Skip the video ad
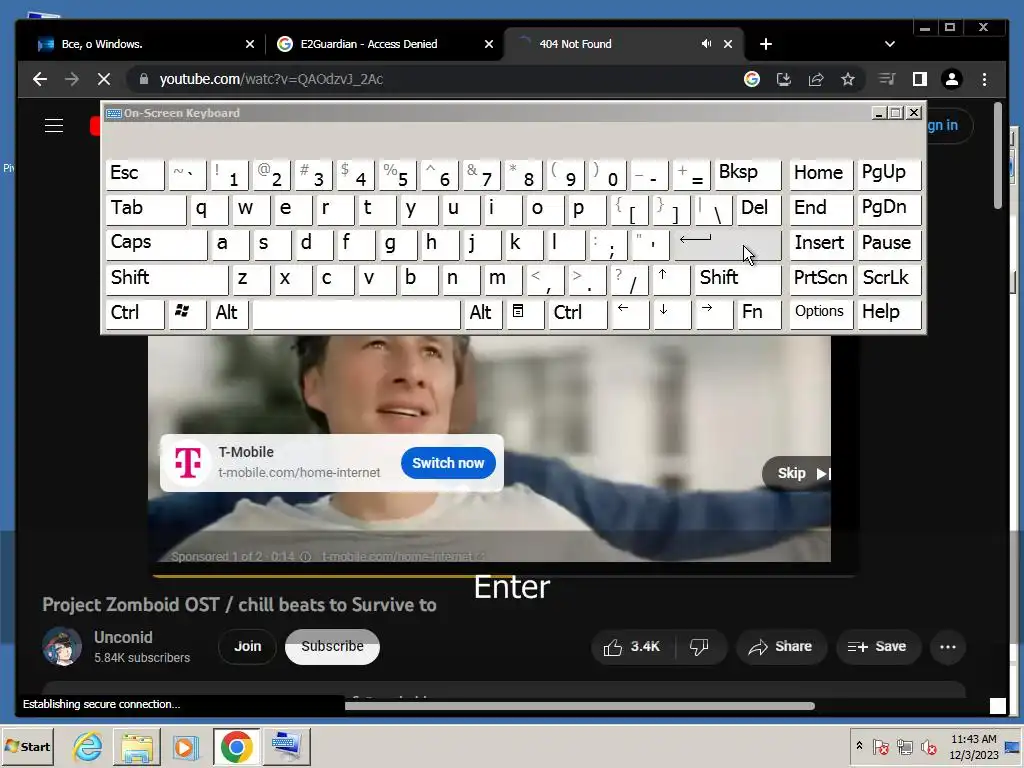Viewport: 1024px width, 768px height. click(x=798, y=473)
